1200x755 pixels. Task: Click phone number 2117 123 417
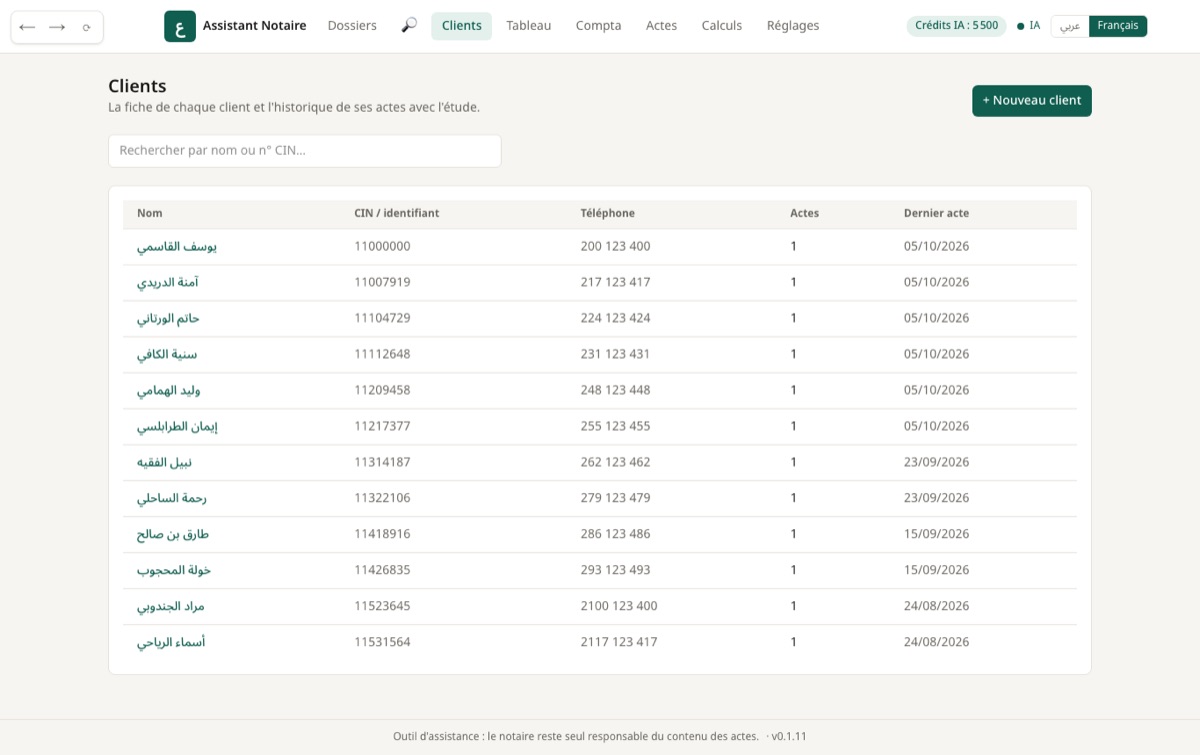[x=619, y=642]
